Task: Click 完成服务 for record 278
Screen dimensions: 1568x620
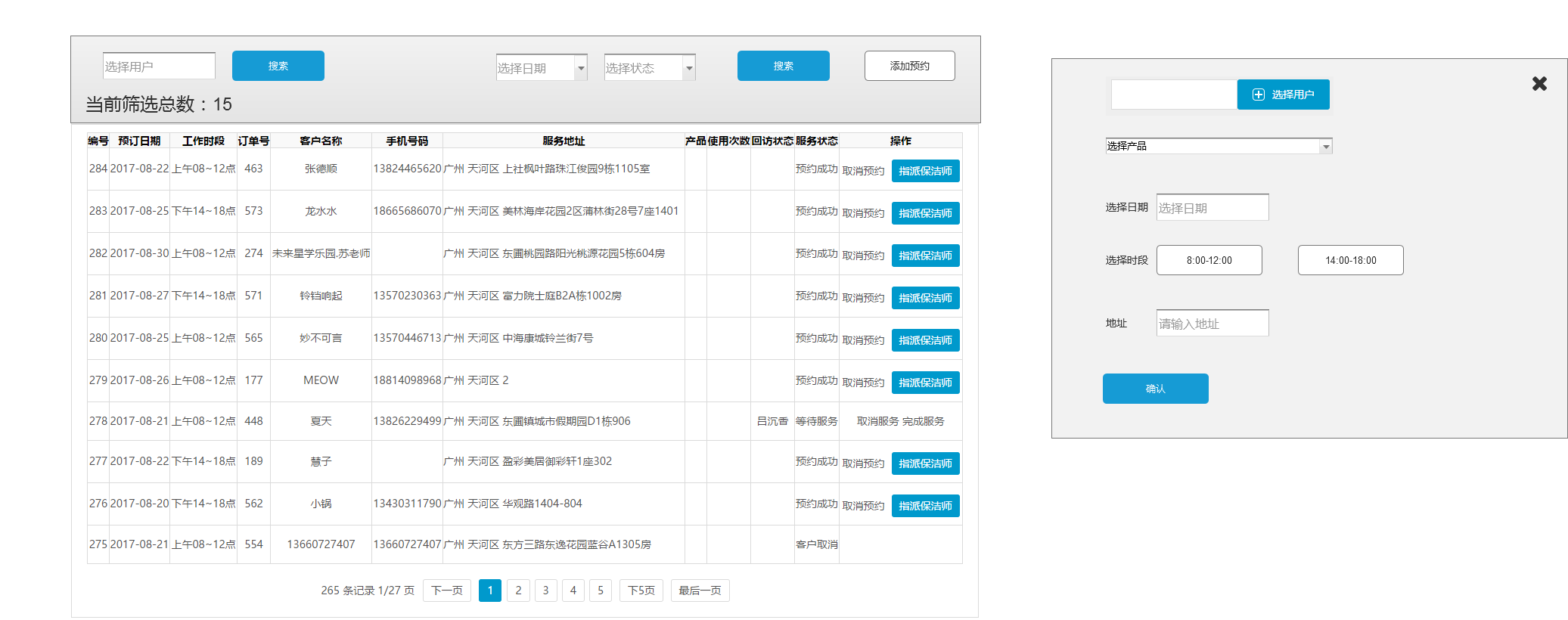Action: pos(923,421)
